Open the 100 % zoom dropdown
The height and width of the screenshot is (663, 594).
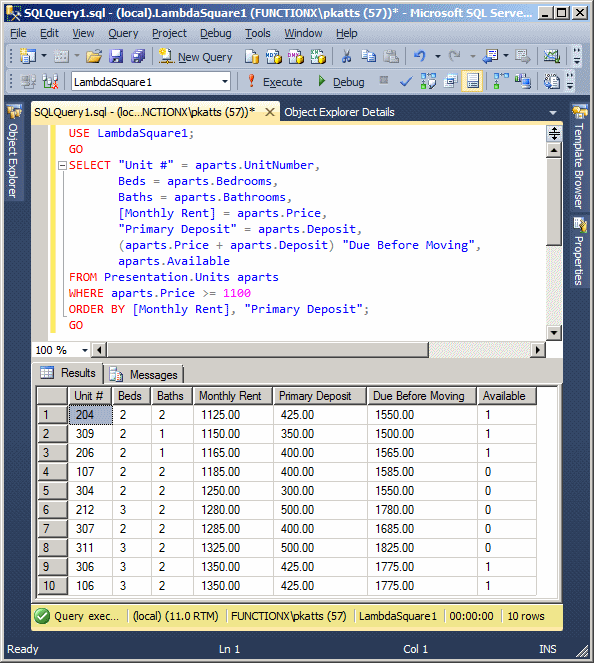pyautogui.click(x=85, y=350)
